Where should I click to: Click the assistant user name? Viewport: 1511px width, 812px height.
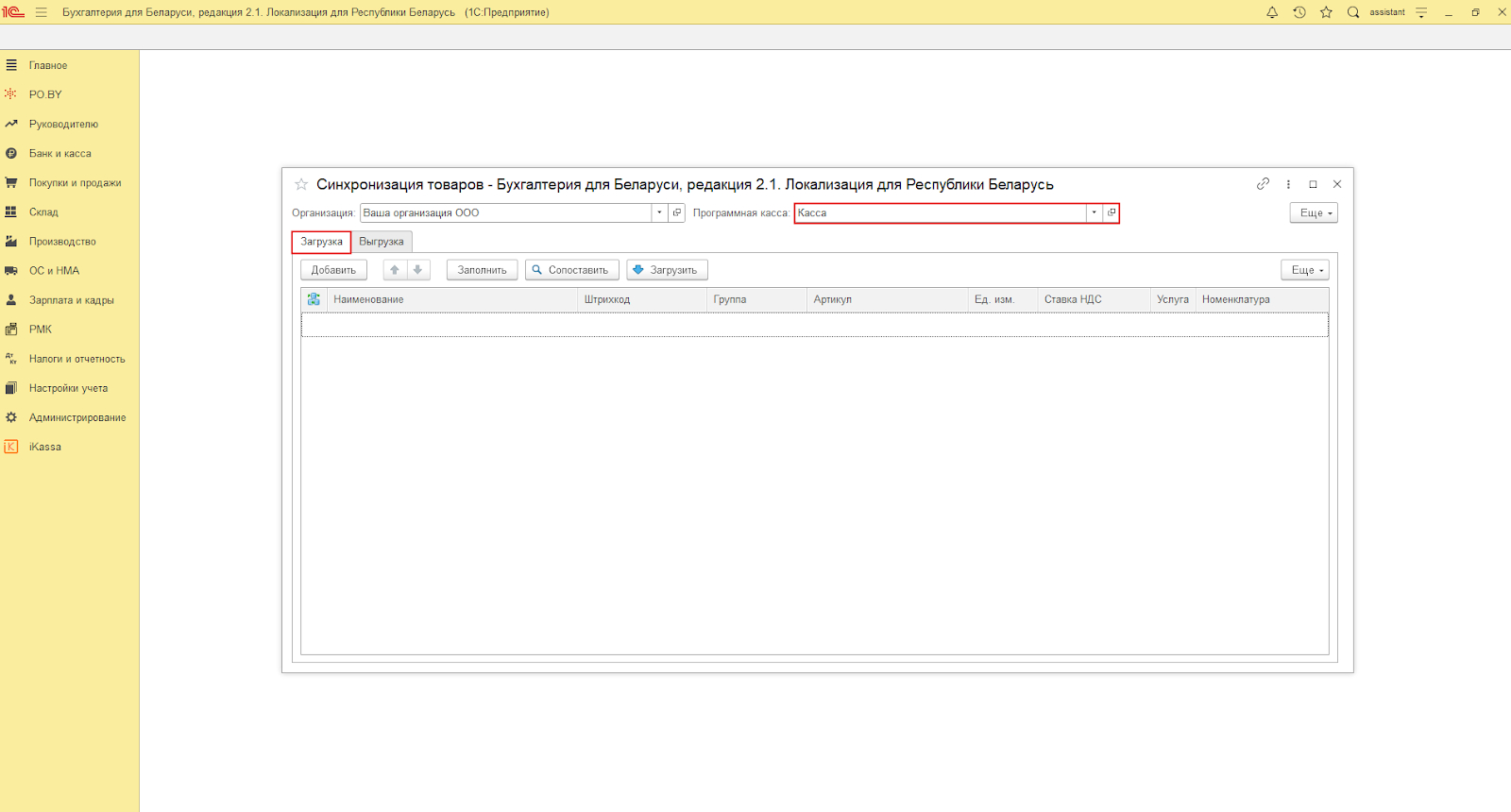[x=1387, y=12]
